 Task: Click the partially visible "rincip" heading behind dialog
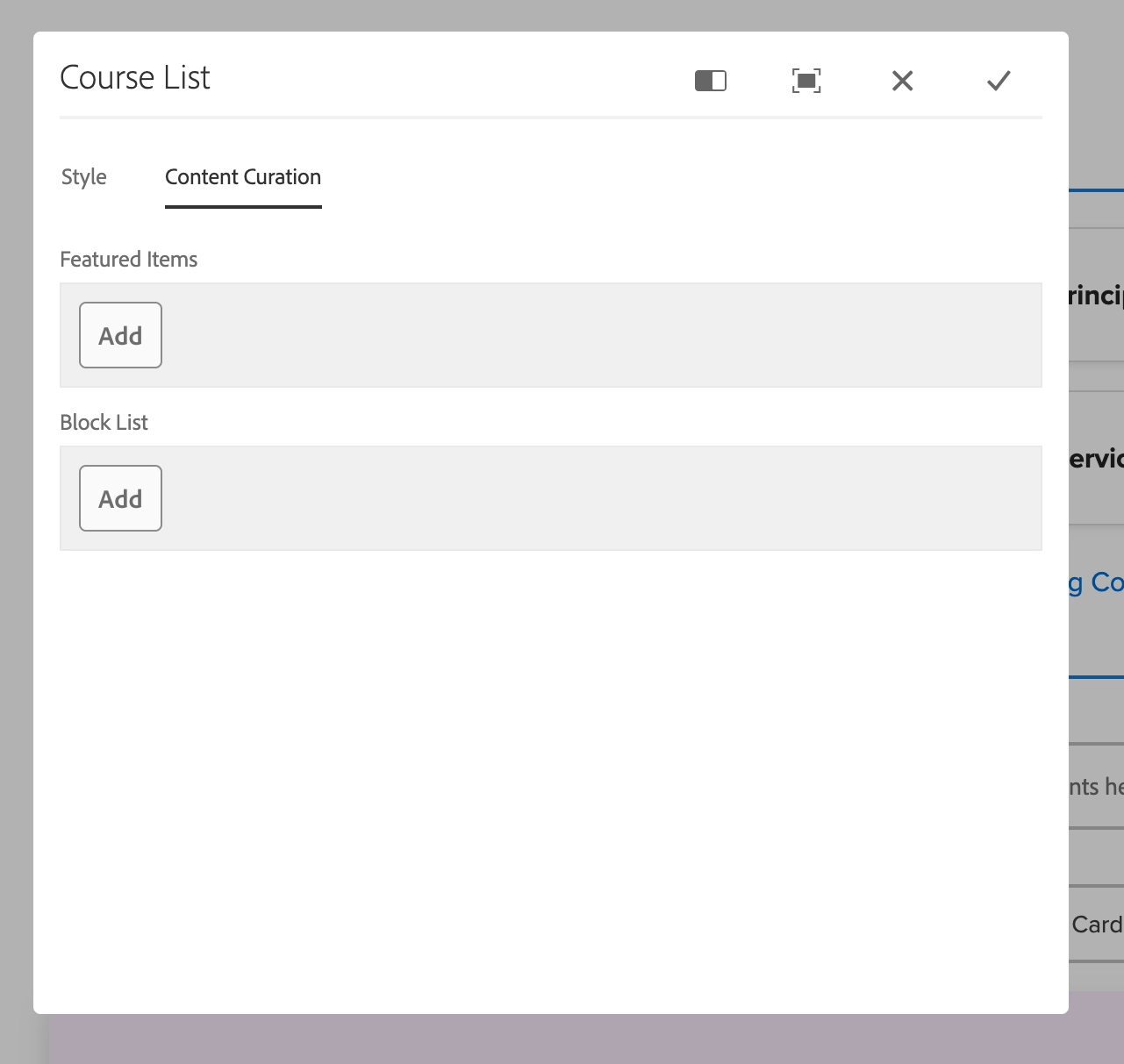tap(1096, 296)
